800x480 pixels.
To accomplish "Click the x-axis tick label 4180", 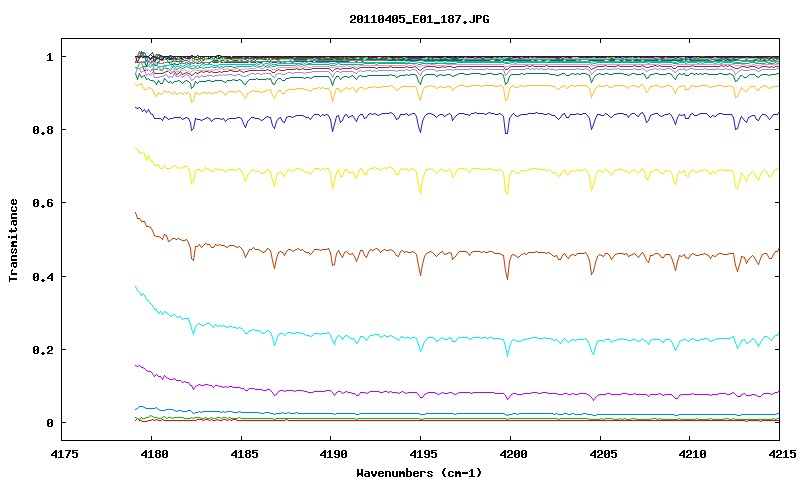I will [152, 453].
